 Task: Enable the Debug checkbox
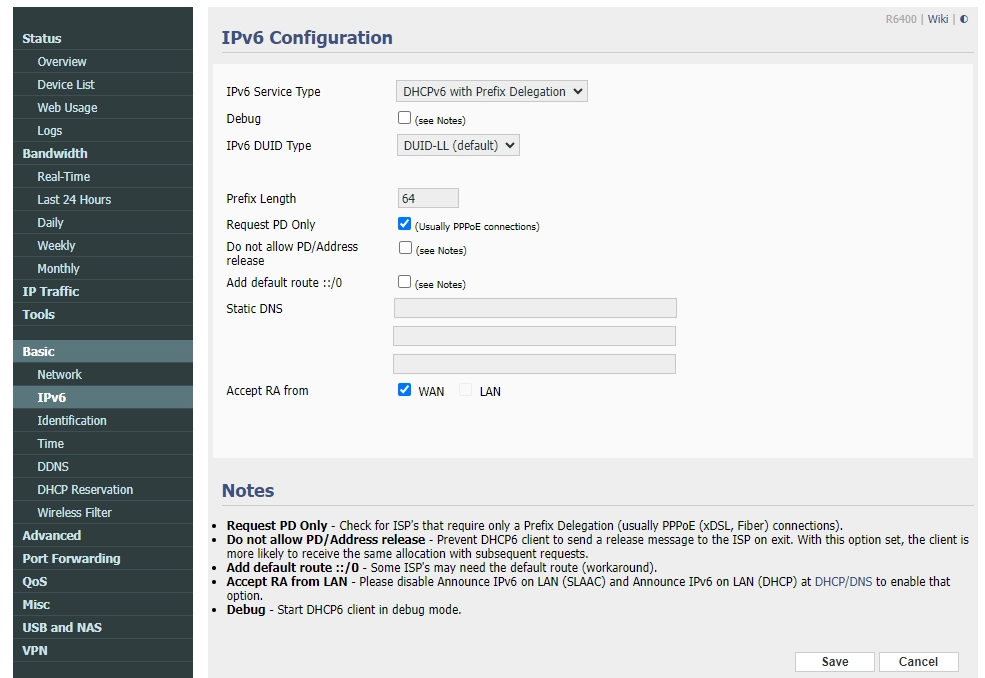click(x=404, y=117)
